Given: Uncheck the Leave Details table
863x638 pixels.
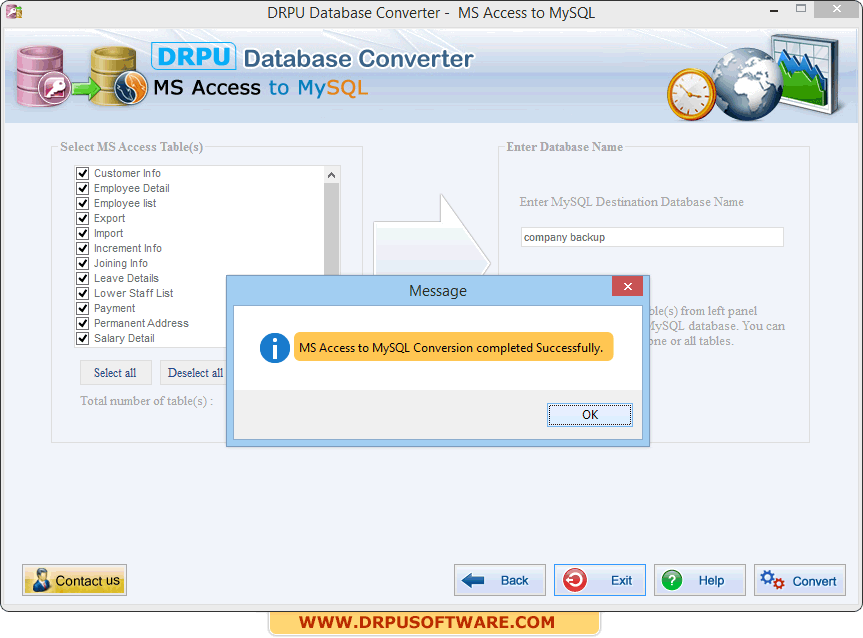Looking at the screenshot, I should [83, 279].
